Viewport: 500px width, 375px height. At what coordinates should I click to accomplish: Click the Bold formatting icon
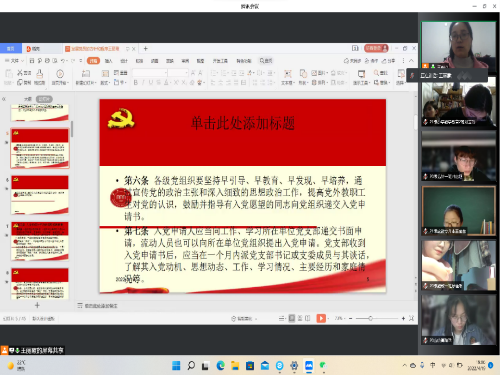pyautogui.click(x=136, y=82)
